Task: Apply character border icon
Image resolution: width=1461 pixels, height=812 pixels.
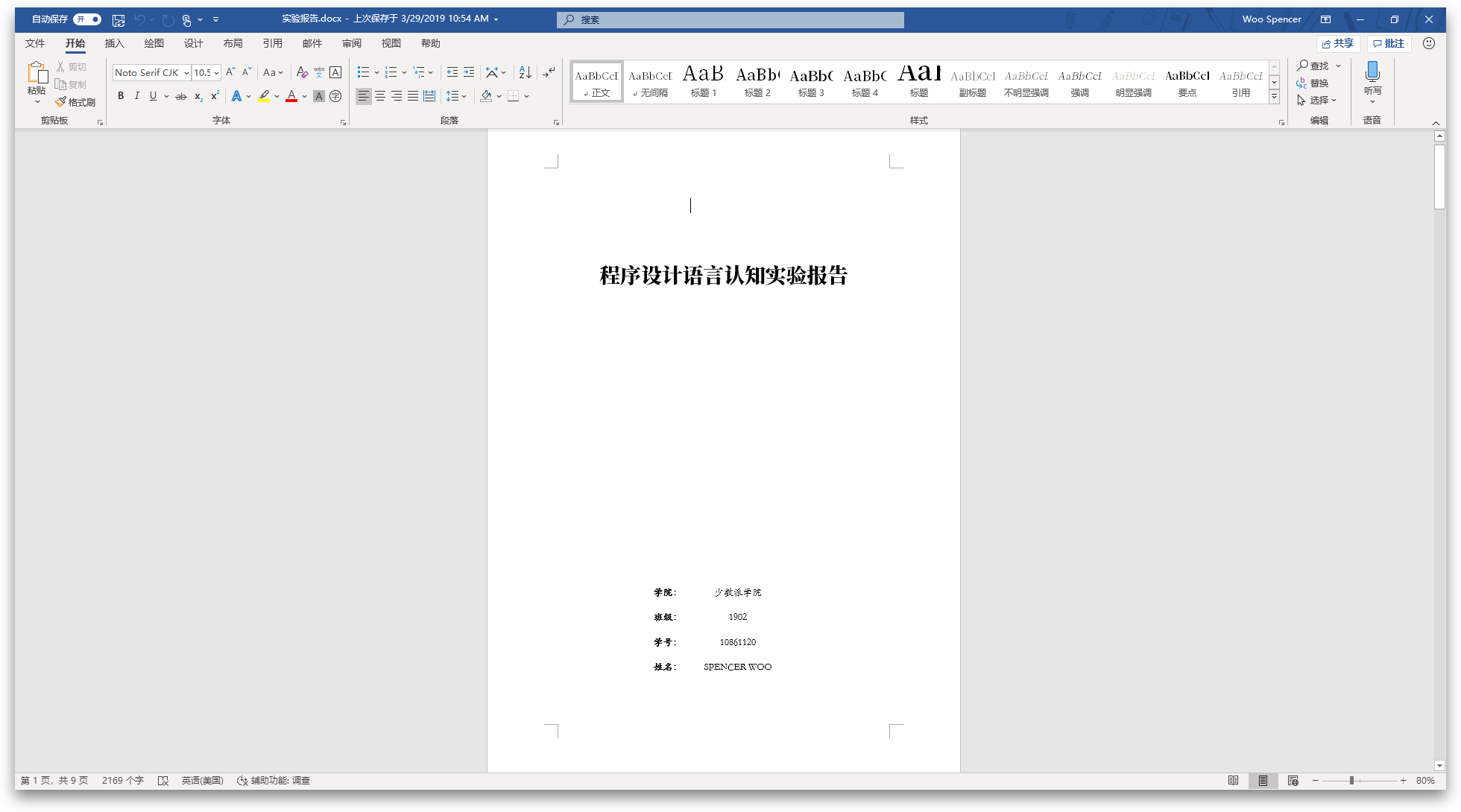Action: [335, 72]
